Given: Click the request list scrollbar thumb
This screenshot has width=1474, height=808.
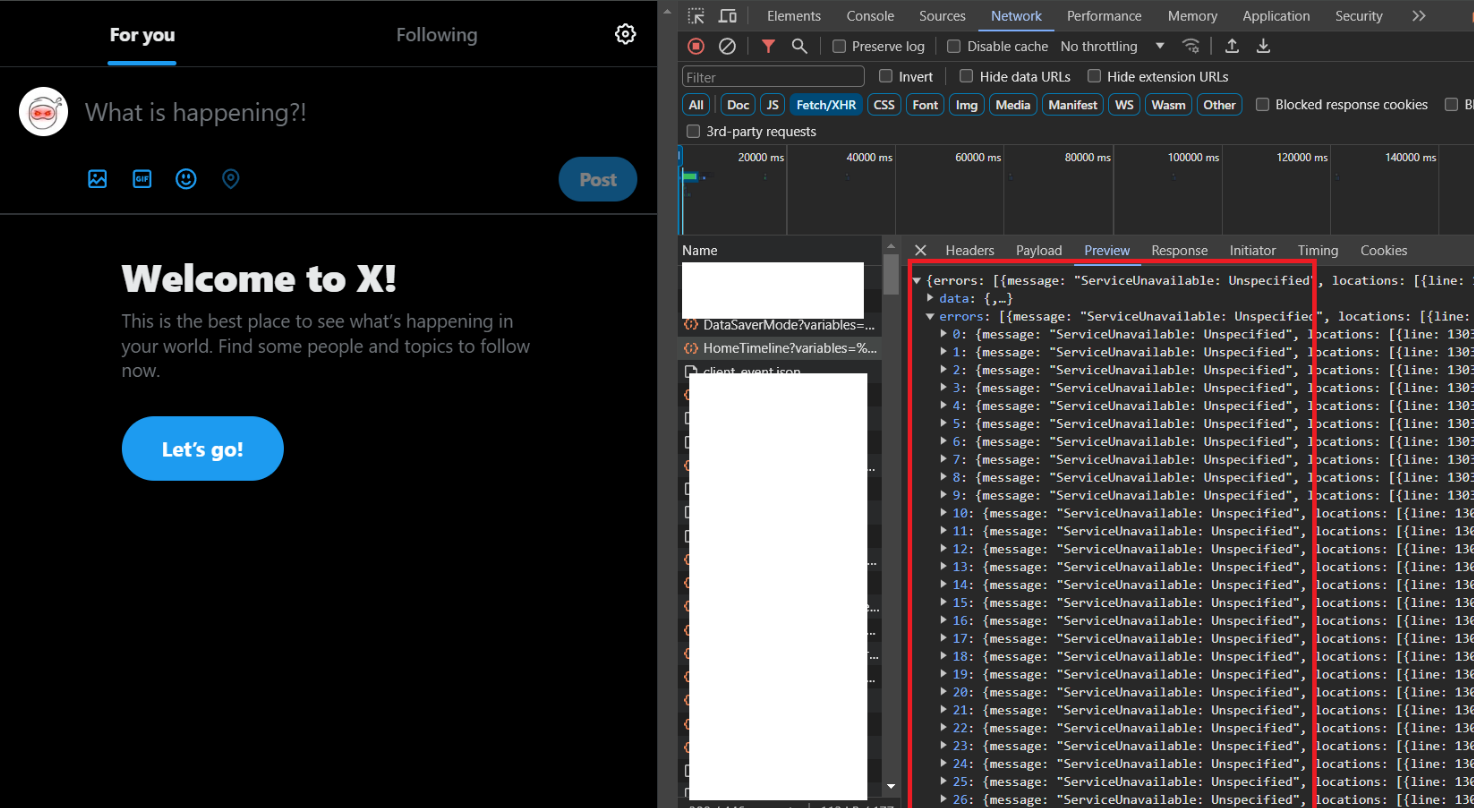Looking at the screenshot, I should point(891,274).
